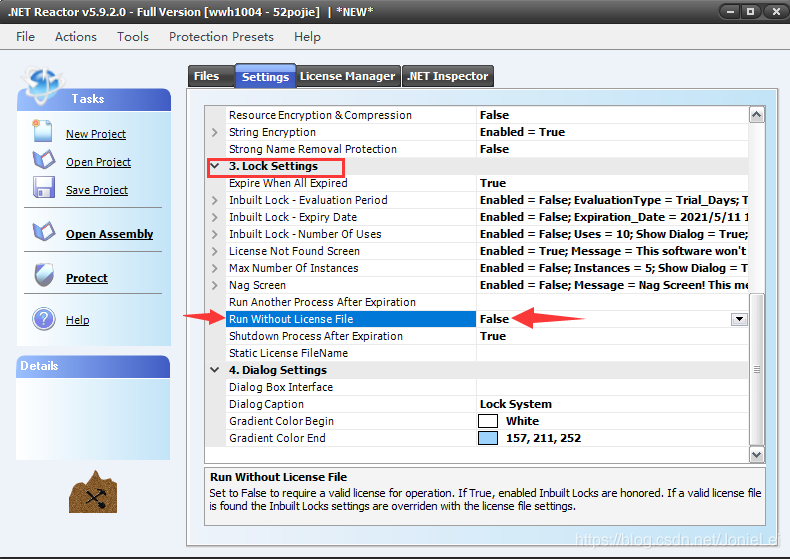This screenshot has width=790, height=559.
Task: Click the Lock System caption value
Action: (515, 404)
